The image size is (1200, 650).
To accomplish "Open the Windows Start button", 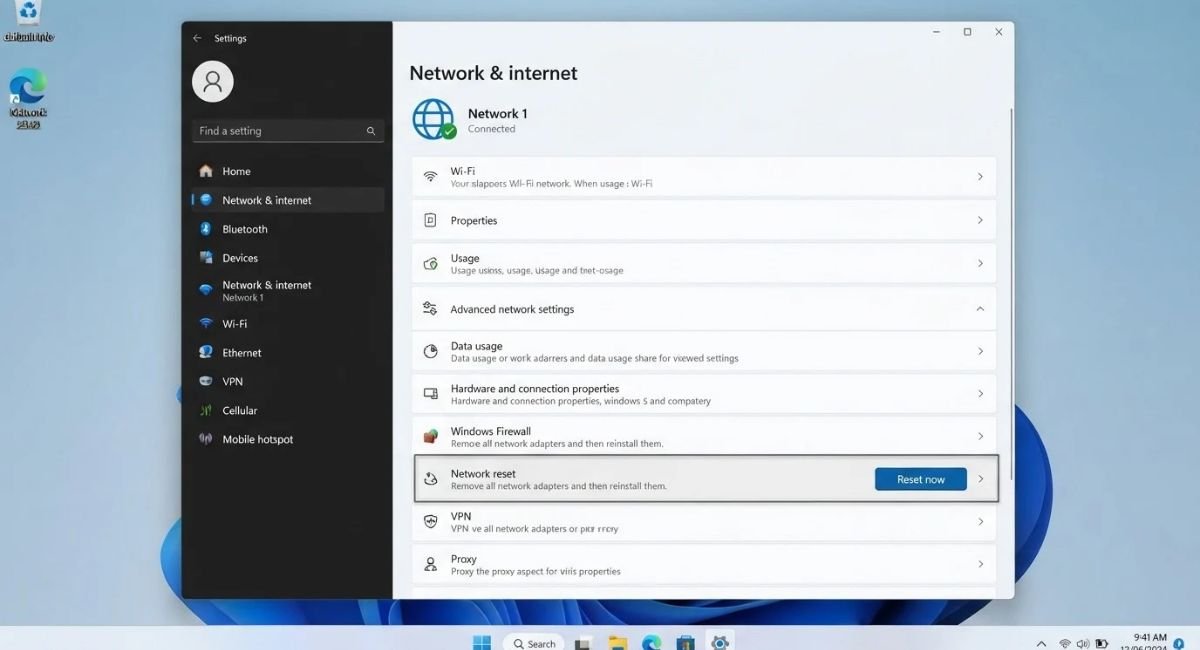I will click(x=481, y=643).
